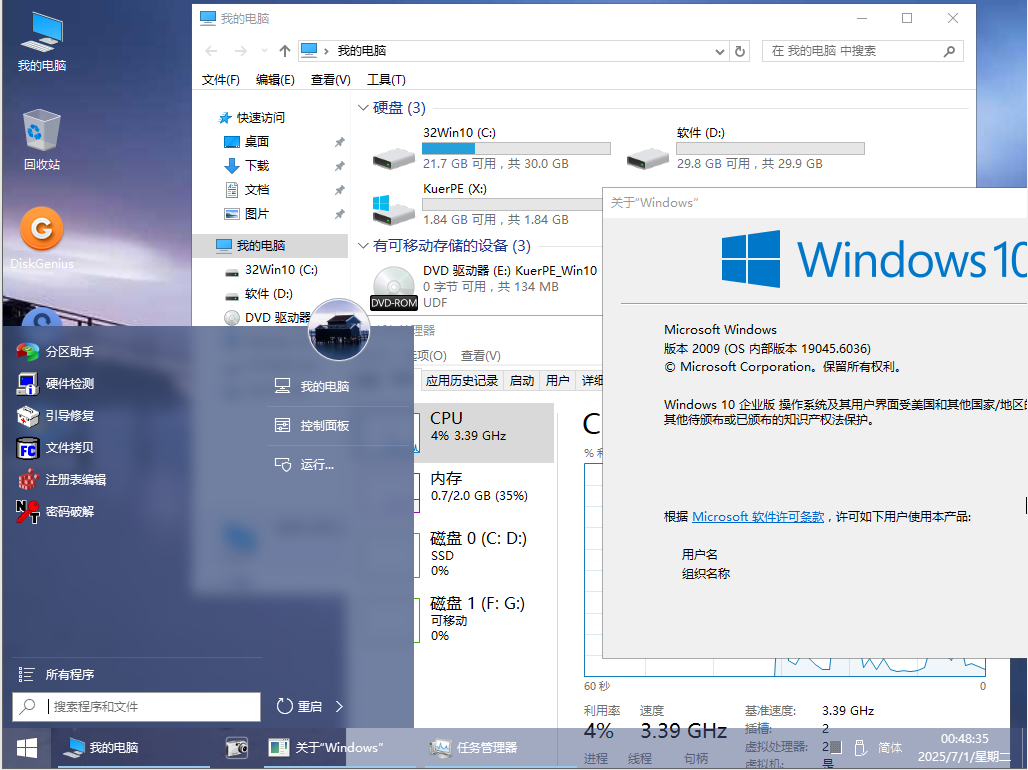Go up one level in Explorer

click(285, 51)
